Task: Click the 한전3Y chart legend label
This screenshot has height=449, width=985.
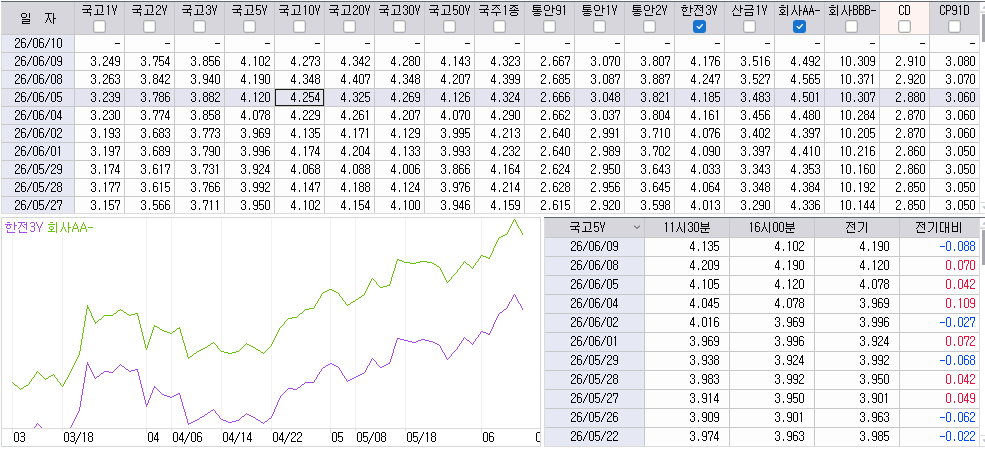Action: (23, 229)
